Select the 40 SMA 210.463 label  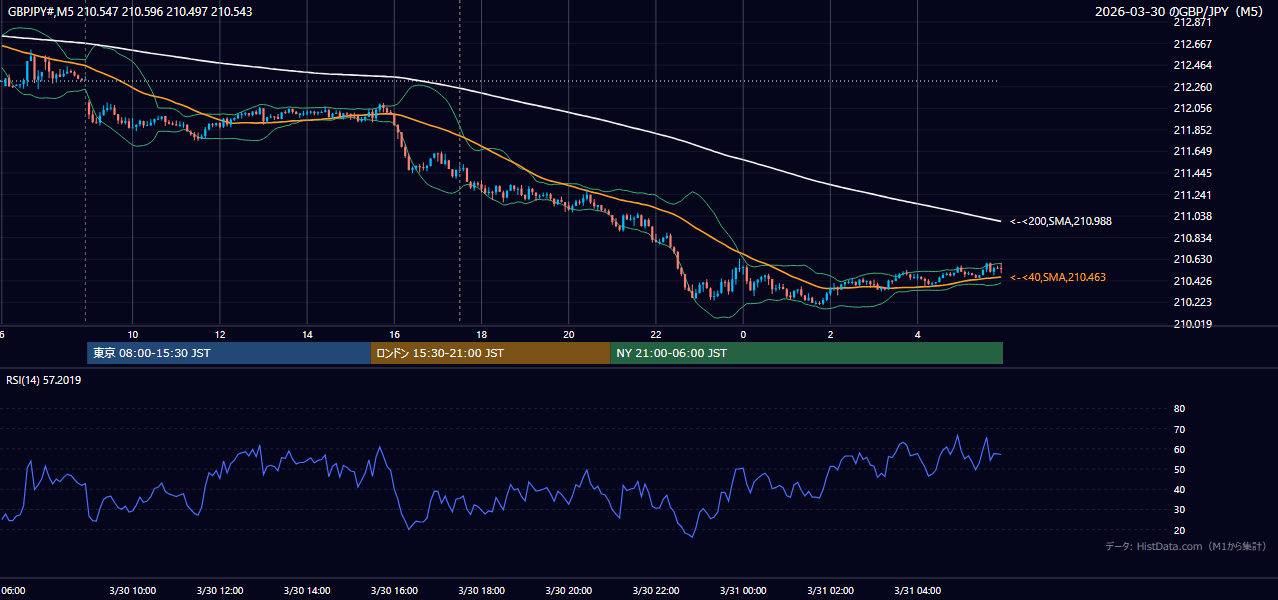click(1058, 277)
